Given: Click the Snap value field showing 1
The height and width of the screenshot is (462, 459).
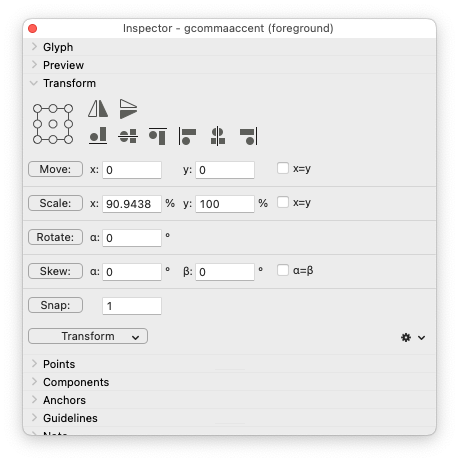Looking at the screenshot, I should click(x=132, y=306).
